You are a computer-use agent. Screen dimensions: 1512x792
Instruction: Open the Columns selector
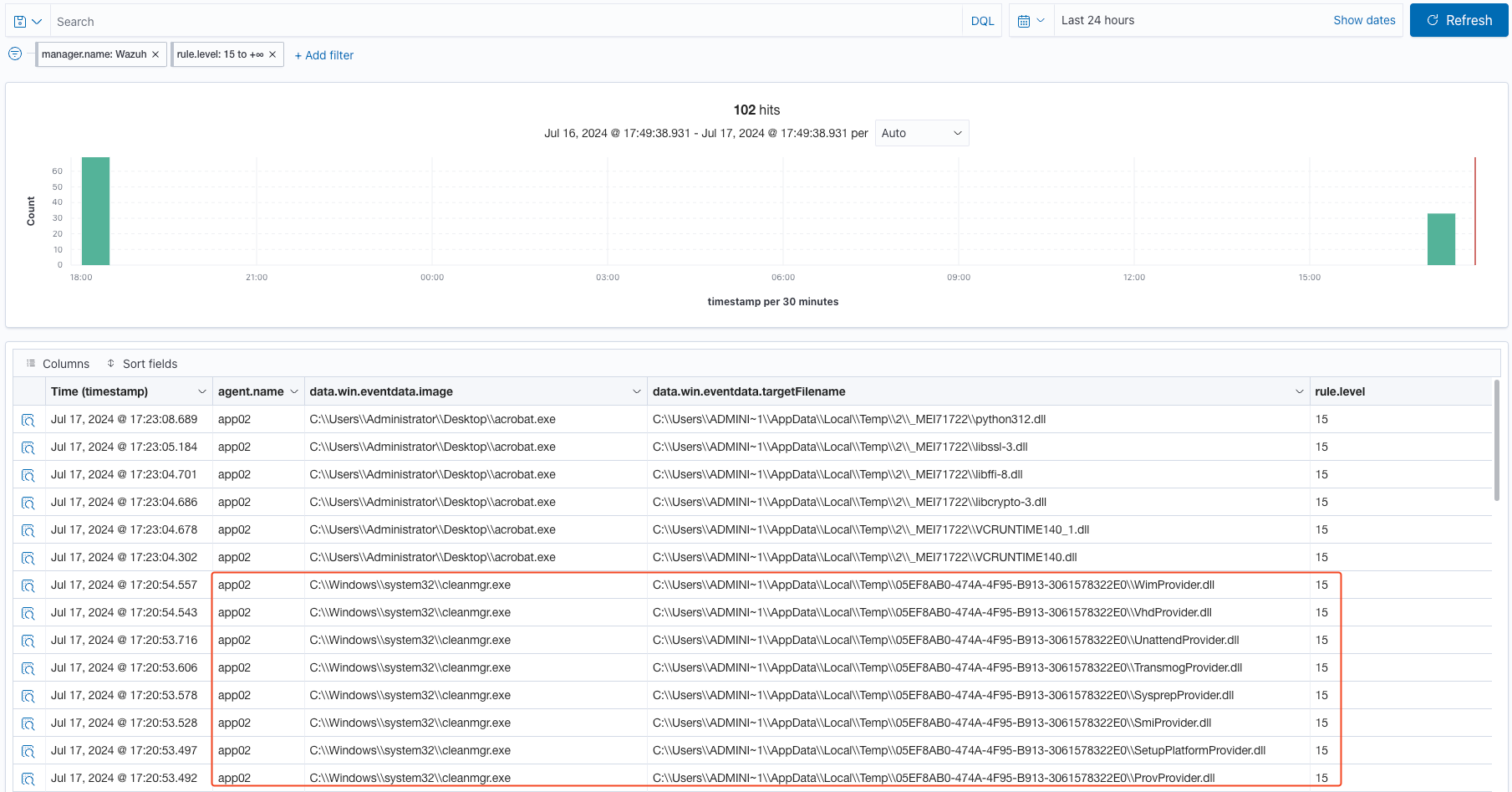point(58,364)
